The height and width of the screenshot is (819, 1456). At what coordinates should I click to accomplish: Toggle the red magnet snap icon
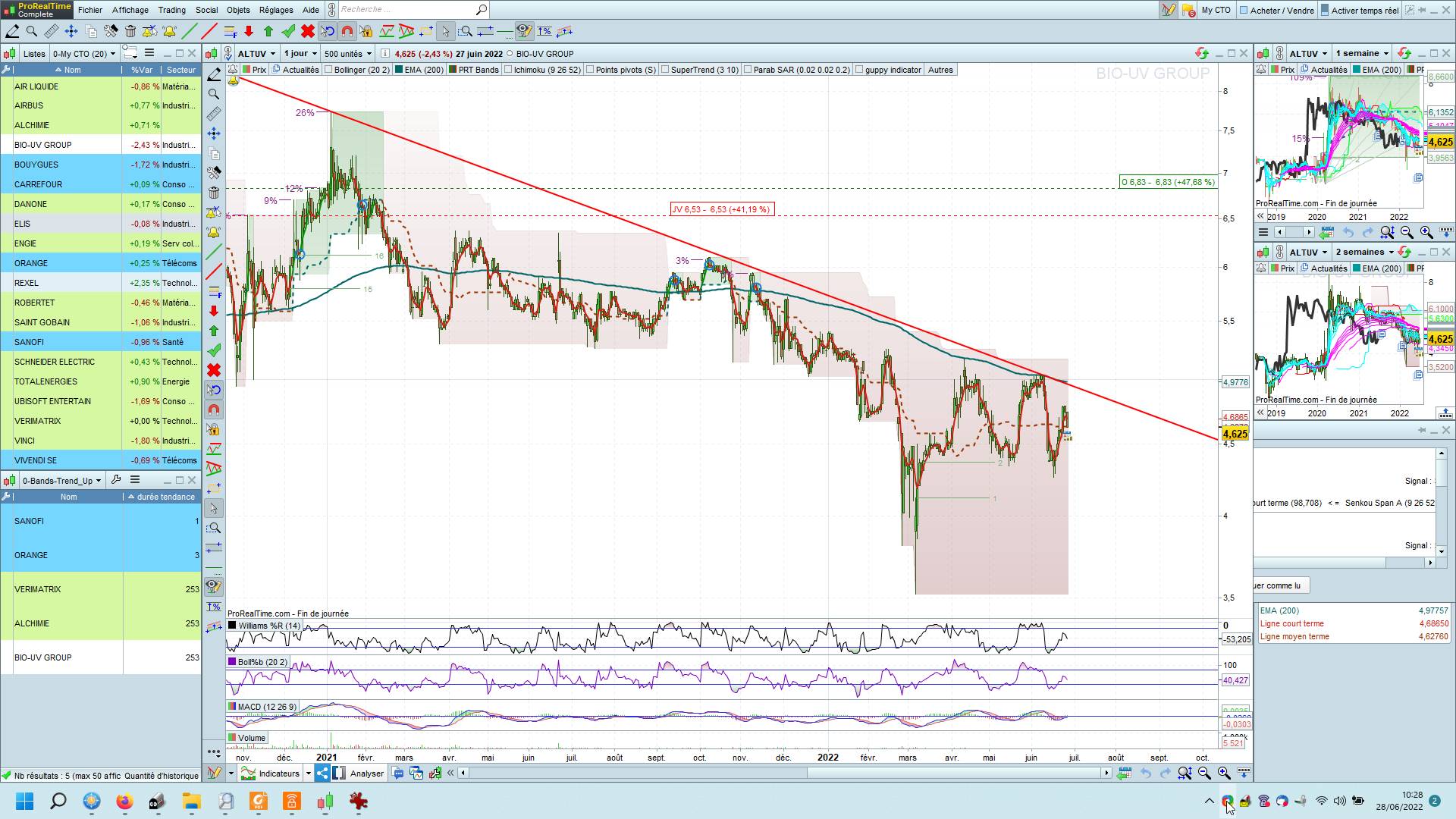347,31
